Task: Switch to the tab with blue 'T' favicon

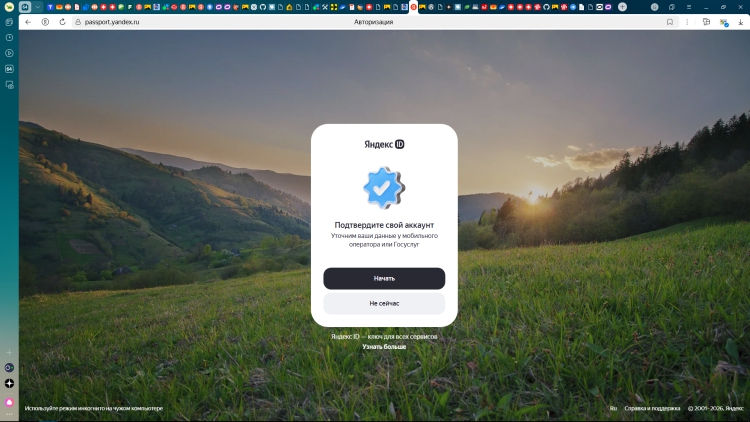Action: (50, 7)
